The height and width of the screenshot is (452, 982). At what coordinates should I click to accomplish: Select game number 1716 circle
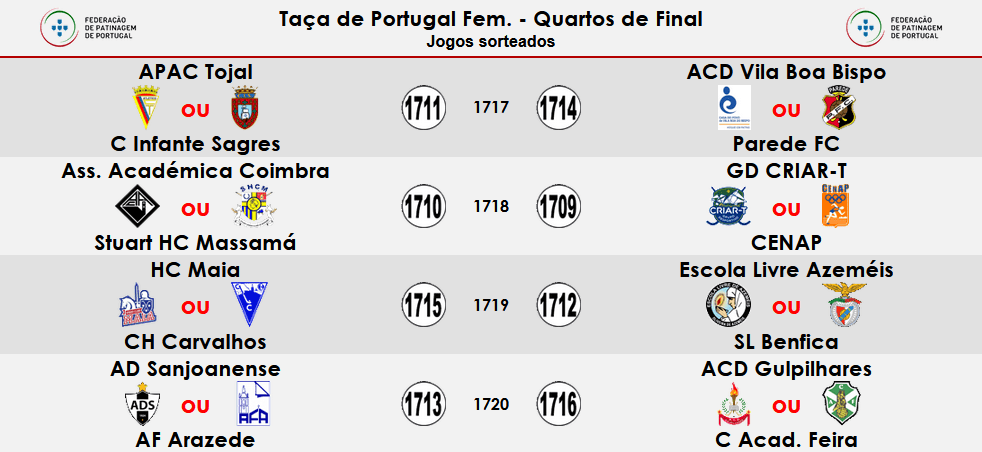[x=558, y=405]
